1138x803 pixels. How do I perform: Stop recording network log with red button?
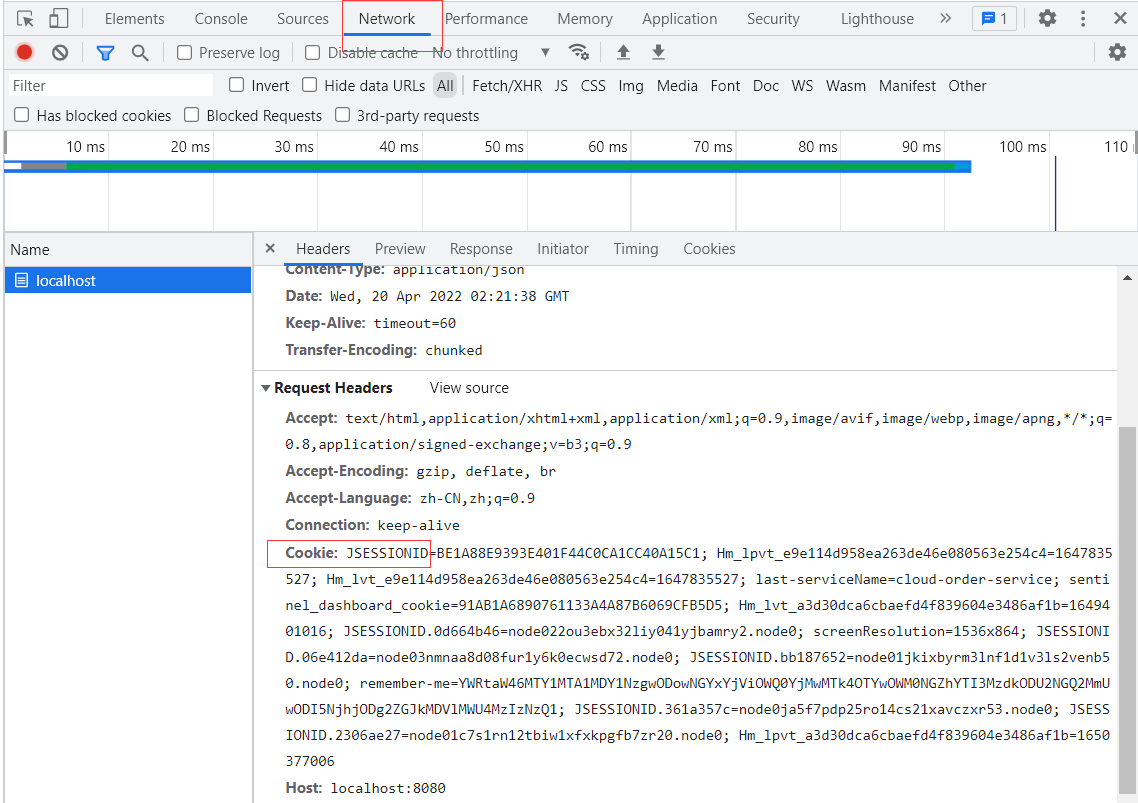(25, 52)
